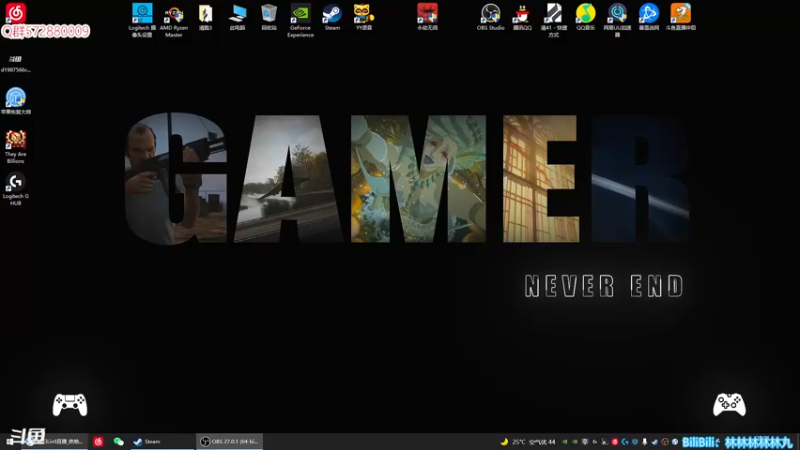Open NetEase UU accelerator shortcut
Screen dimensions: 800x450
coord(617,20)
